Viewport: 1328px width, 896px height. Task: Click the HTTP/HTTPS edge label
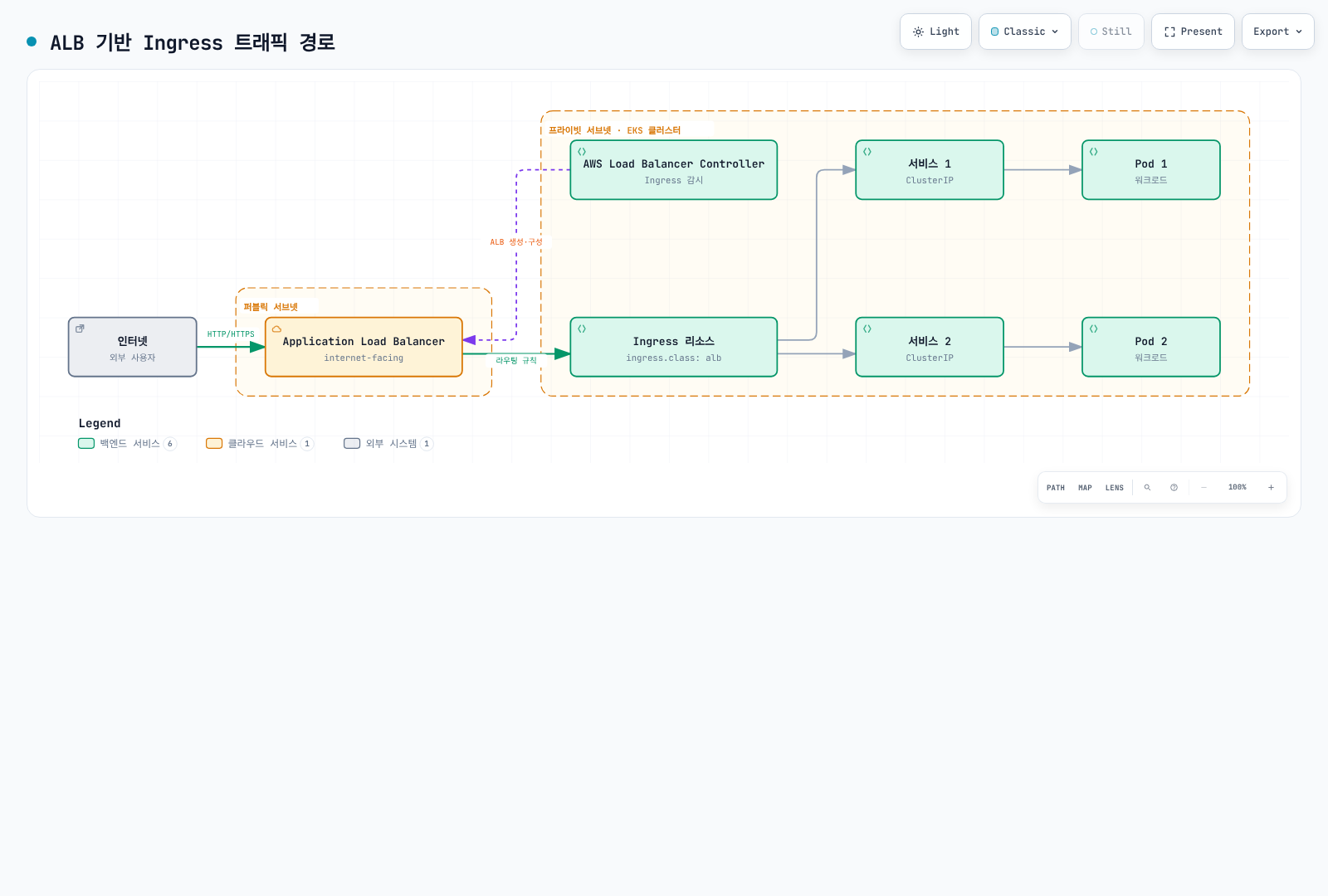(231, 334)
